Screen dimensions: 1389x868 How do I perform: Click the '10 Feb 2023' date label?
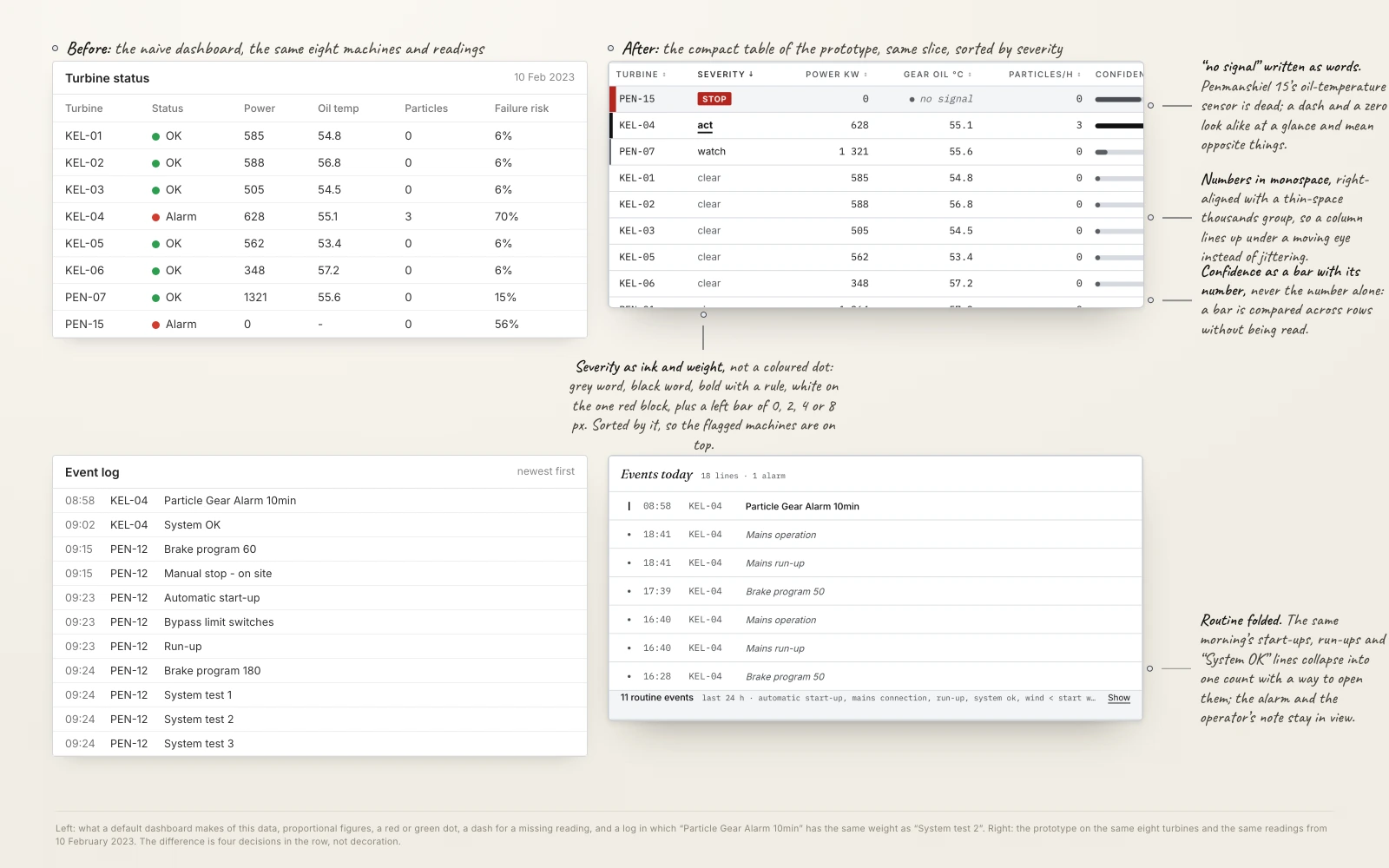[x=544, y=77]
